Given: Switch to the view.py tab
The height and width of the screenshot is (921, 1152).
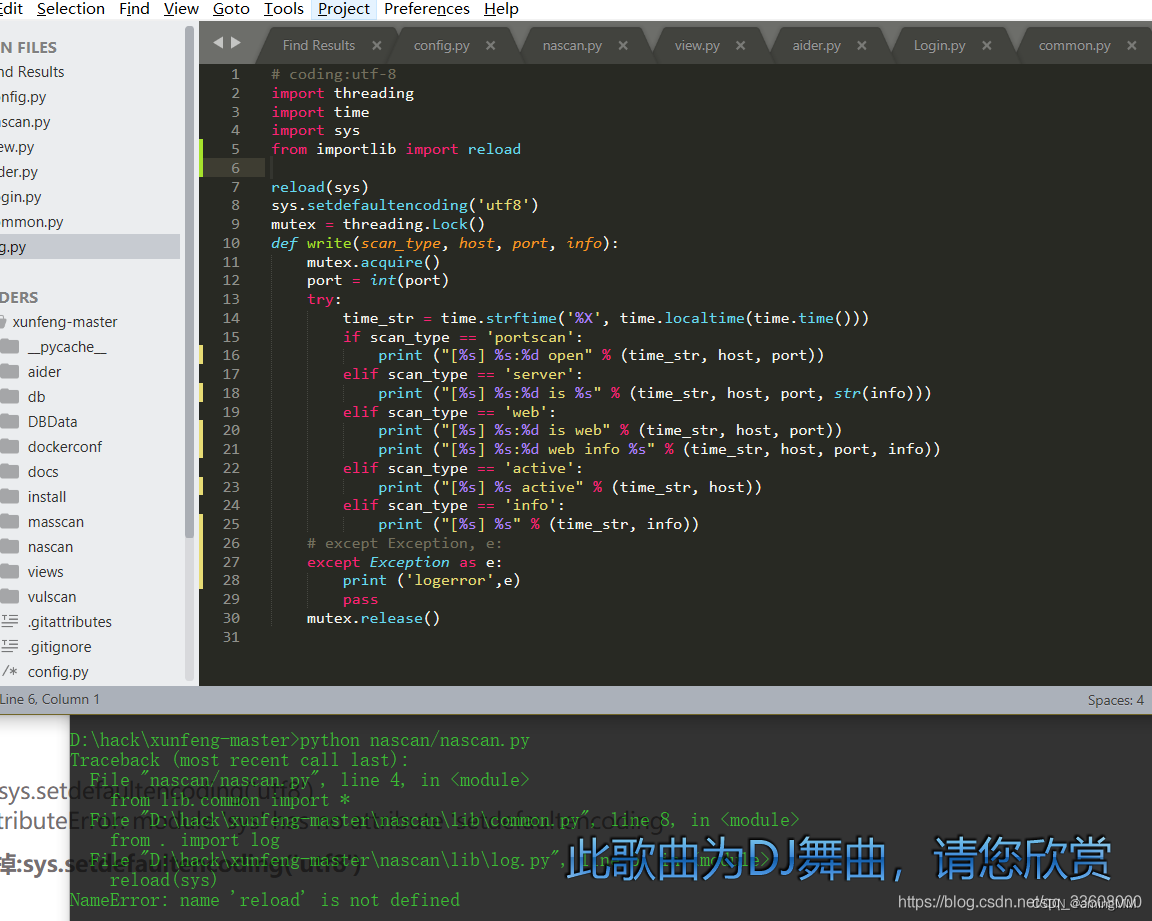Looking at the screenshot, I should 697,46.
